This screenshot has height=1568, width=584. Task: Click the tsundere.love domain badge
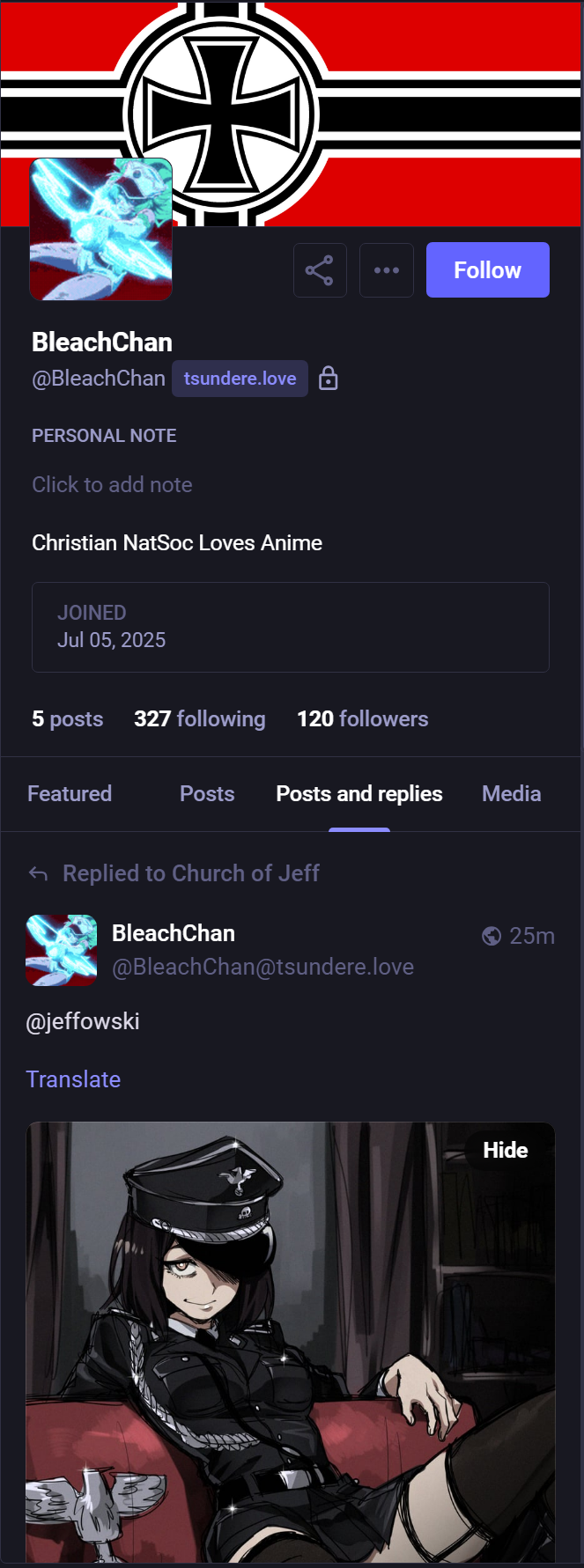pos(240,379)
